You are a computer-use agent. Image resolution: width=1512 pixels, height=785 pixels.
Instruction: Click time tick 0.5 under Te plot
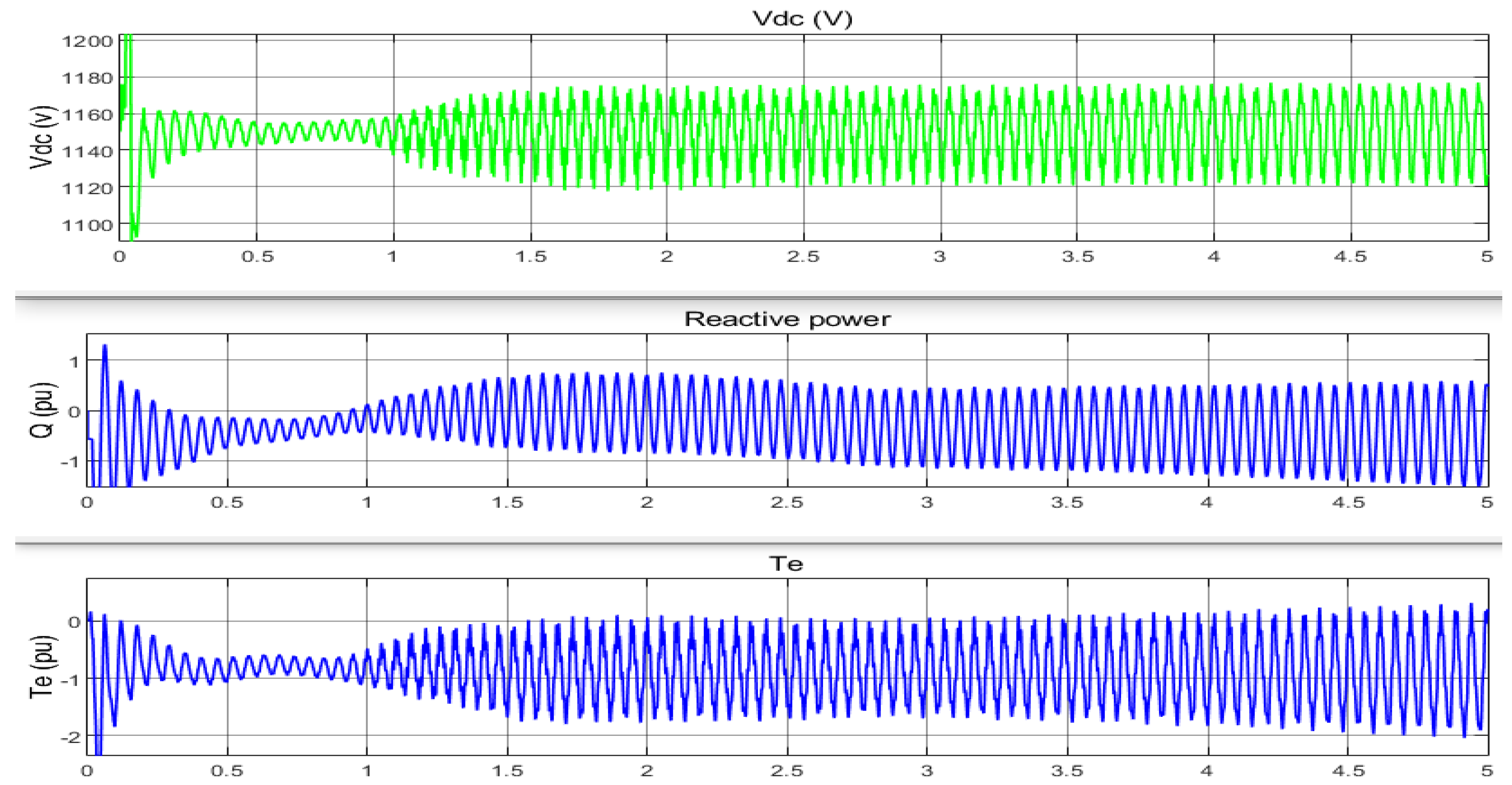tap(226, 770)
